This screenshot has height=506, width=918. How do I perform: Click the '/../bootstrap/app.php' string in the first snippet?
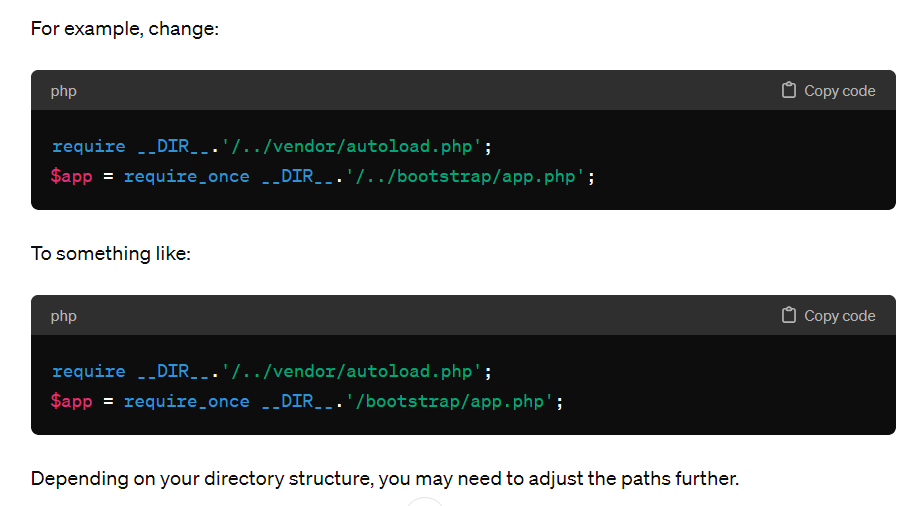coord(465,176)
